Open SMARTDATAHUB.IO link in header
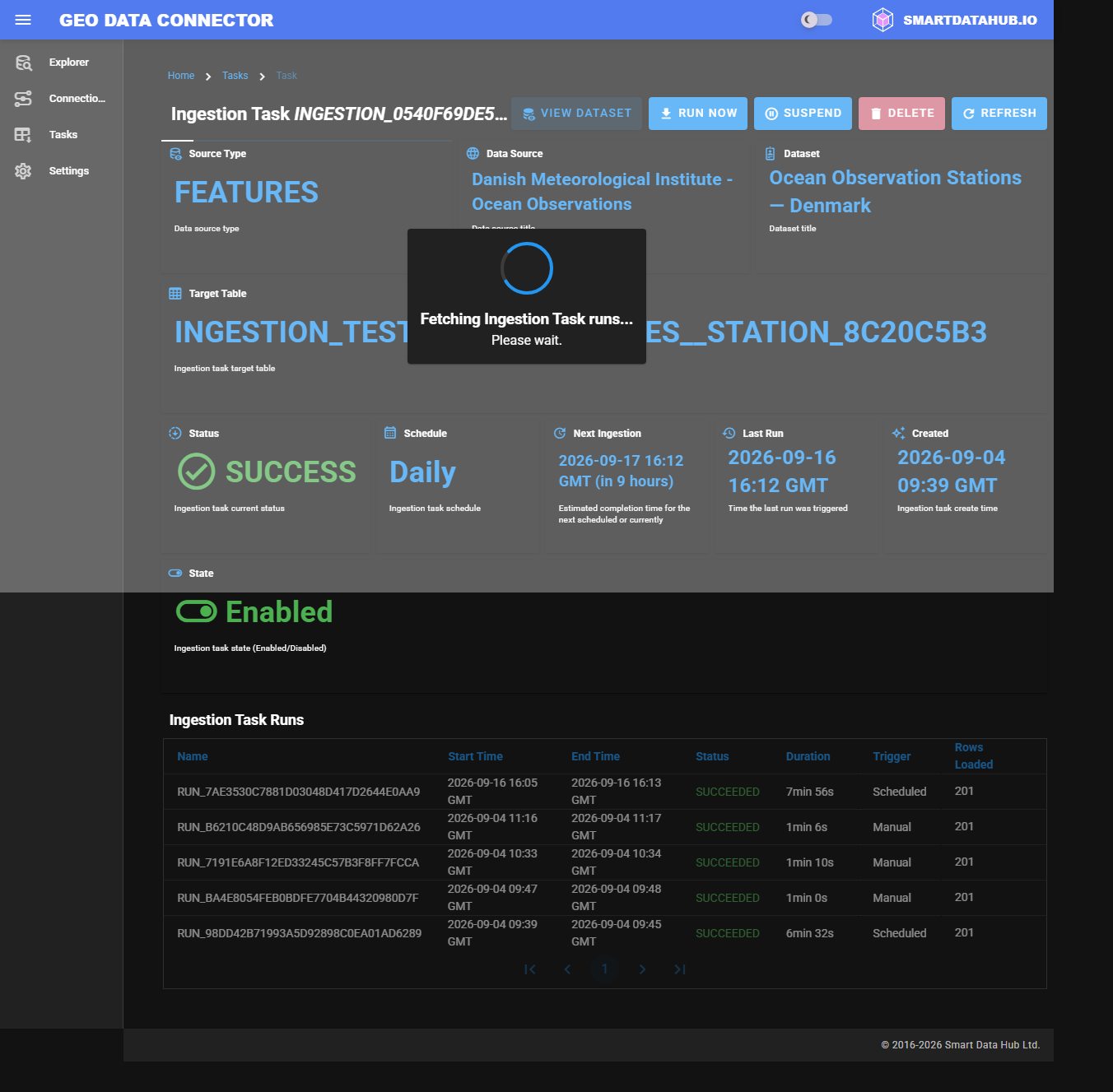 coord(970,20)
